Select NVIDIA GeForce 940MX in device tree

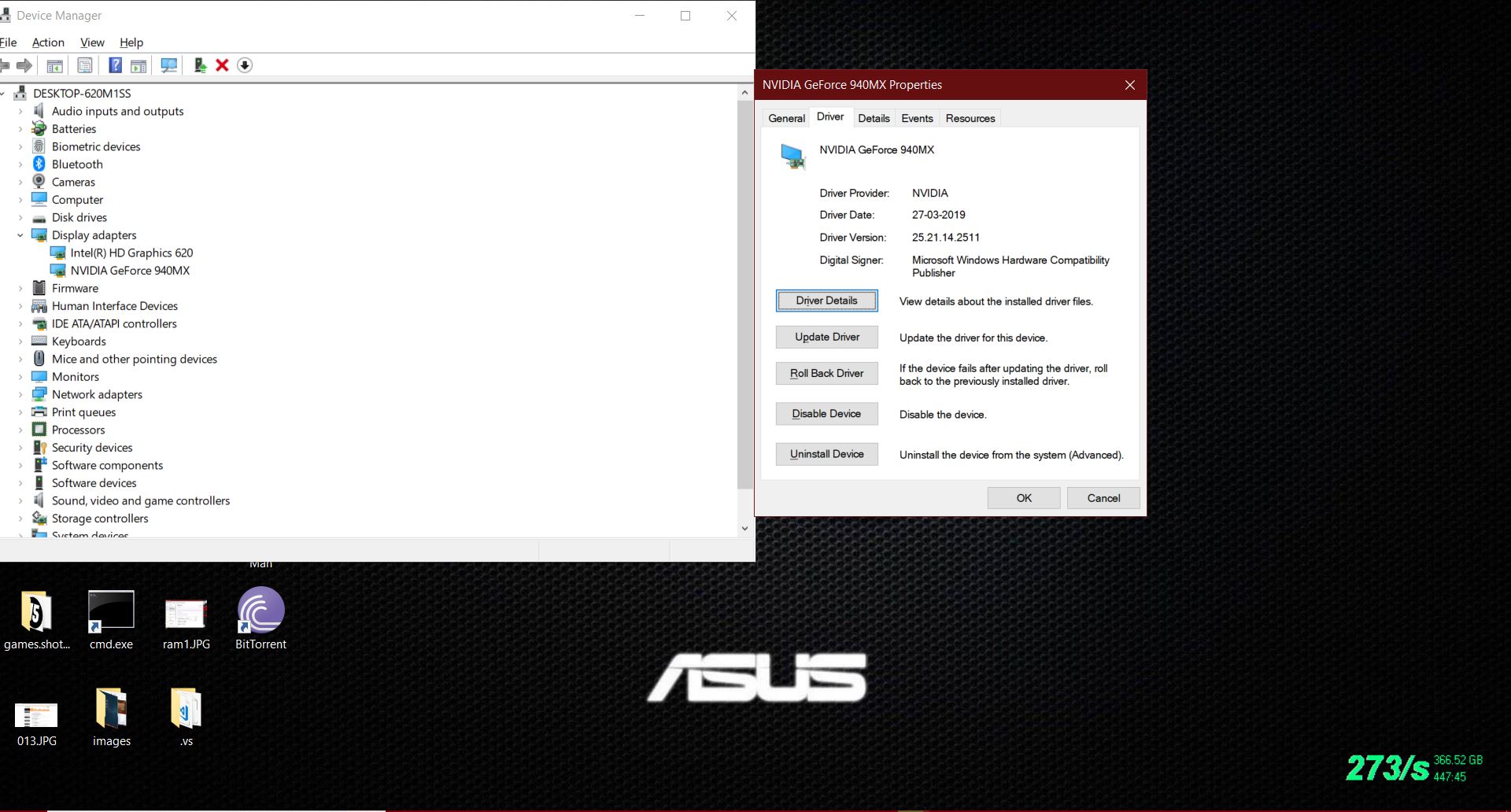(130, 271)
